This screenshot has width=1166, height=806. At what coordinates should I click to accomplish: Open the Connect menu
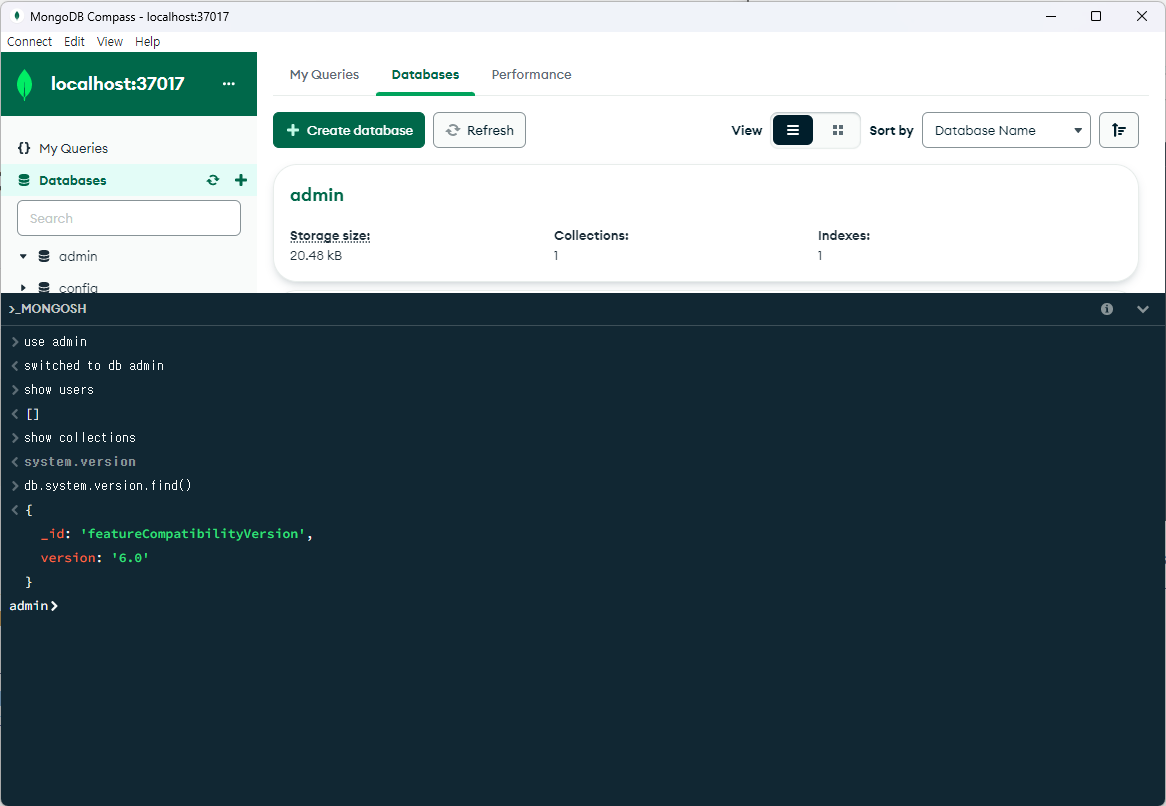pos(29,42)
